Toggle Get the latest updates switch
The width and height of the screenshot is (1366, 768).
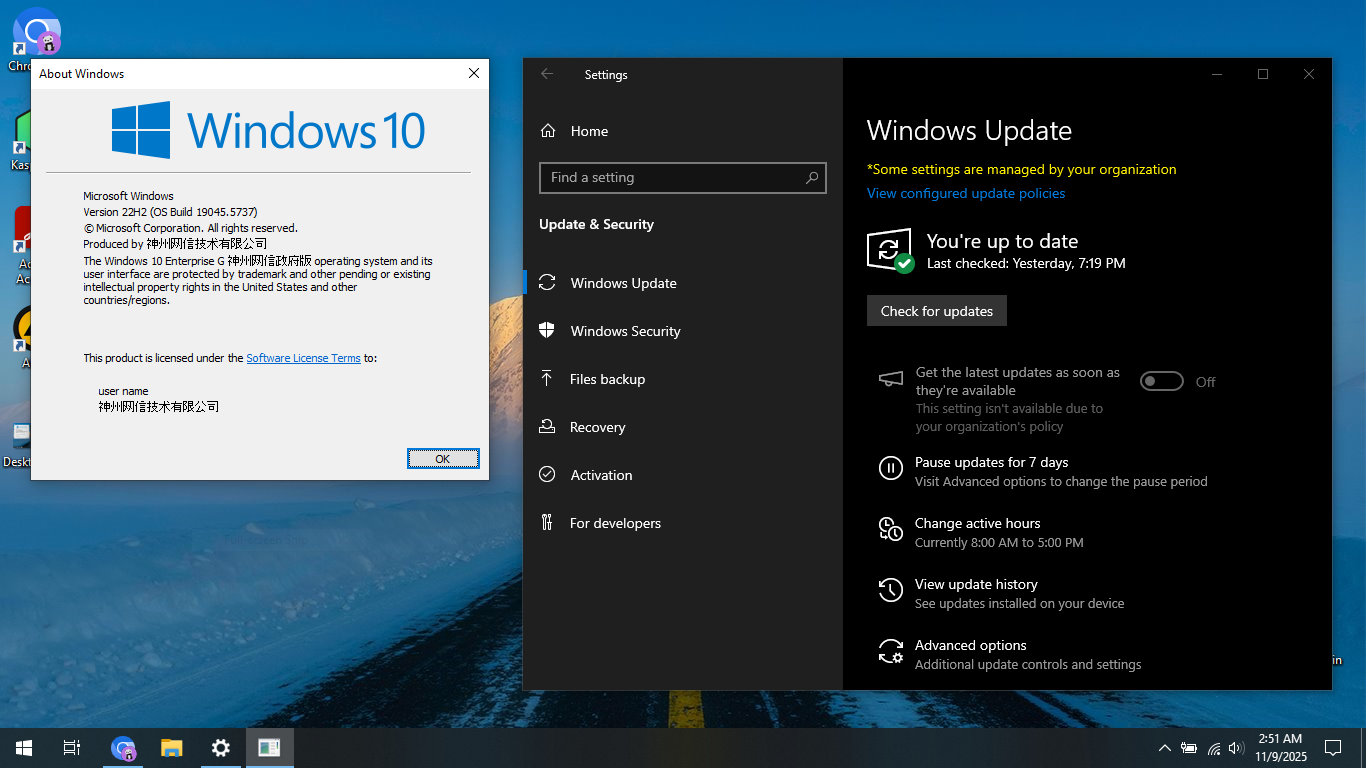tap(1162, 381)
